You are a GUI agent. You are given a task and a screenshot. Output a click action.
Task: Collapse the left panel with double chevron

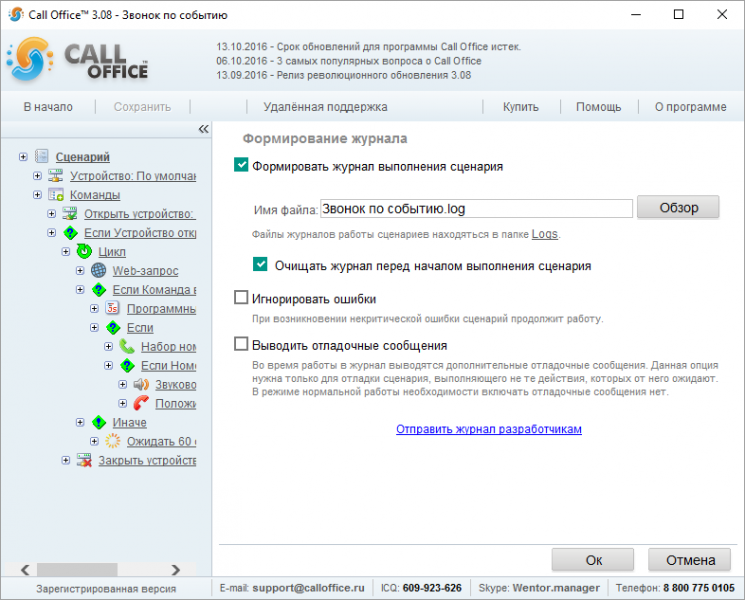tap(203, 129)
